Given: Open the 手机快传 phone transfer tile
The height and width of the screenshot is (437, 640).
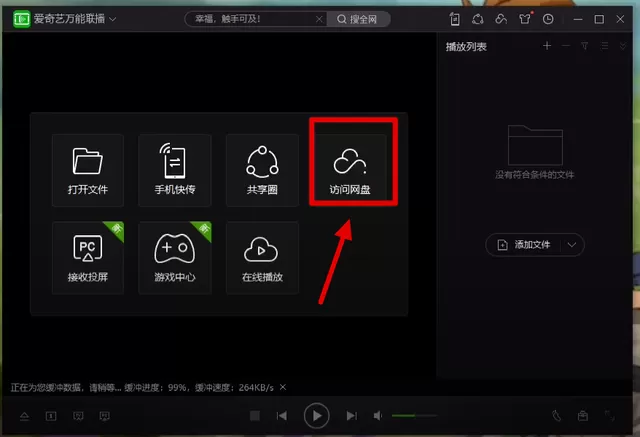Looking at the screenshot, I should click(175, 170).
